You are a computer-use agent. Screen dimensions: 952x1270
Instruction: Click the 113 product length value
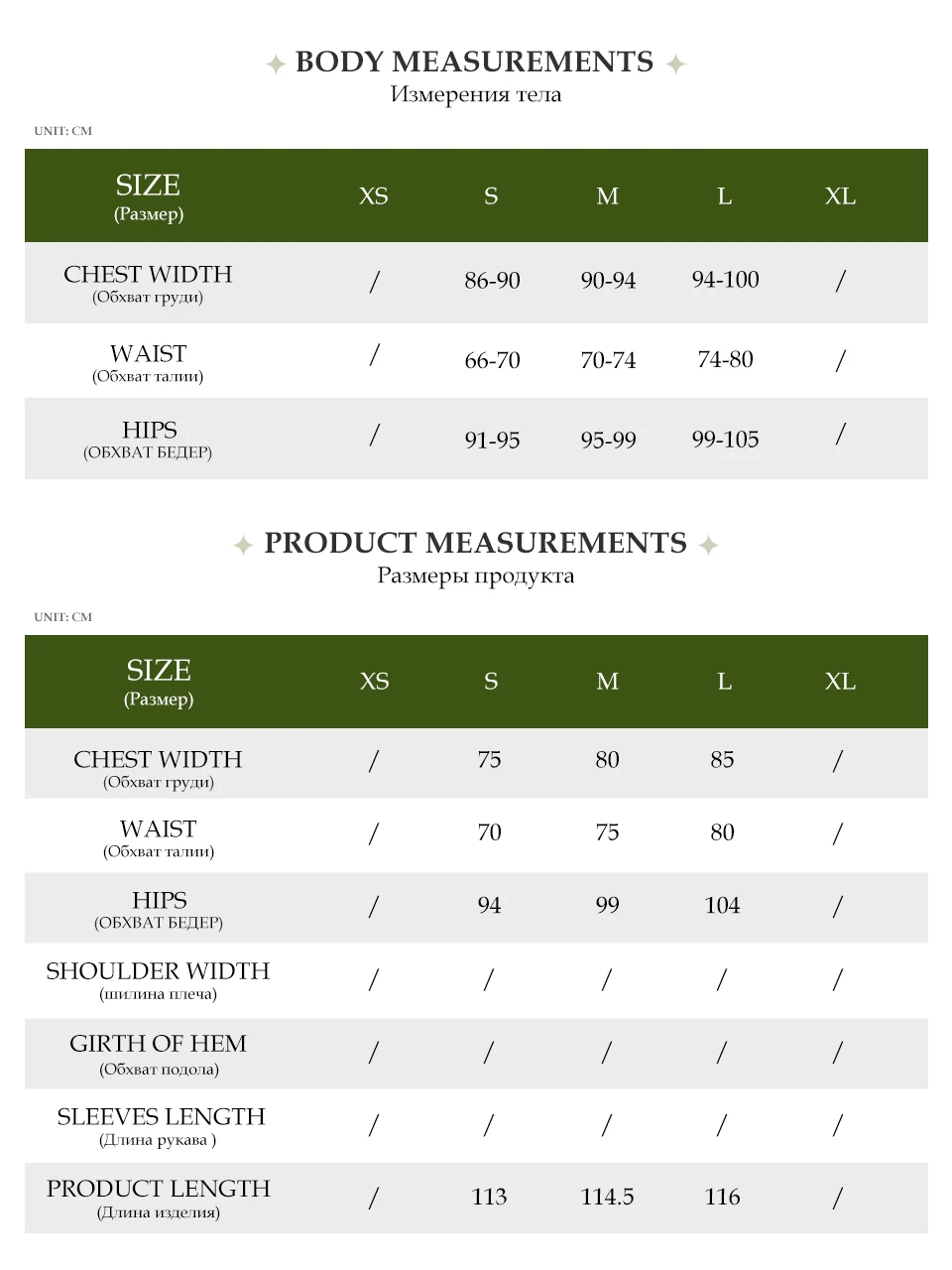pos(489,1198)
